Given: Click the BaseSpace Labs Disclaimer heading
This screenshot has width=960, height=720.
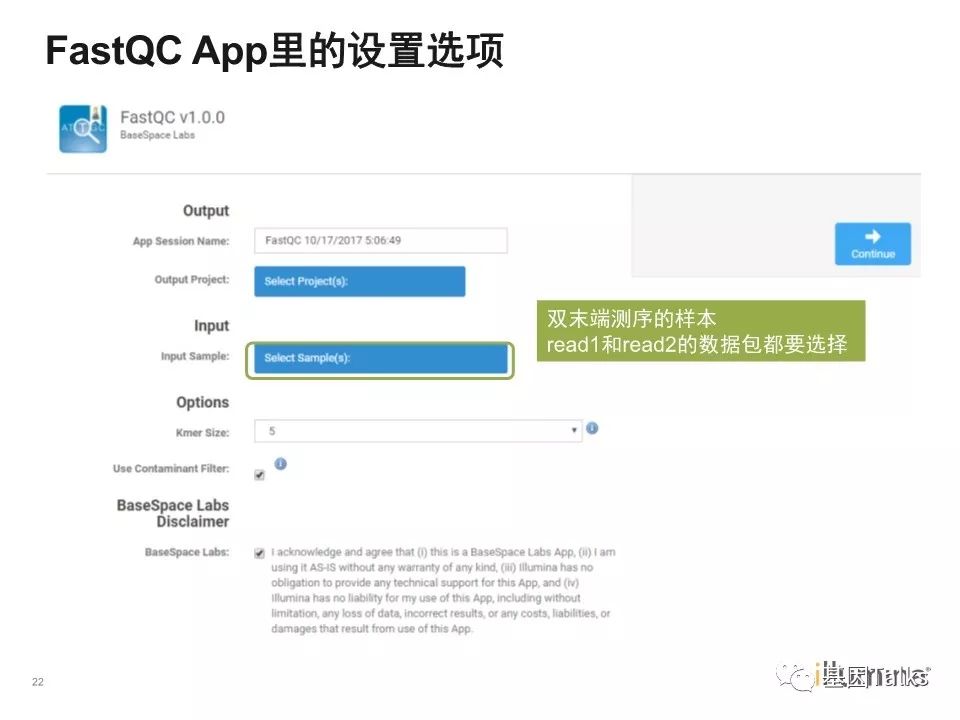Looking at the screenshot, I should point(173,513).
